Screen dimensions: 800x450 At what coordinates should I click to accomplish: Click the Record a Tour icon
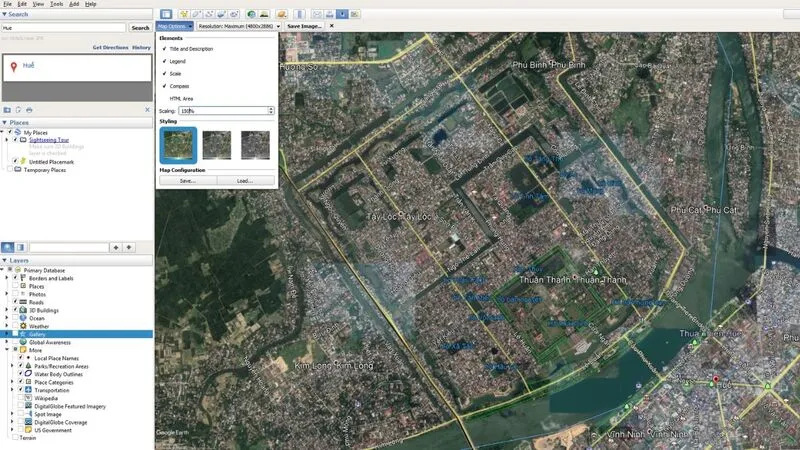[x=234, y=14]
